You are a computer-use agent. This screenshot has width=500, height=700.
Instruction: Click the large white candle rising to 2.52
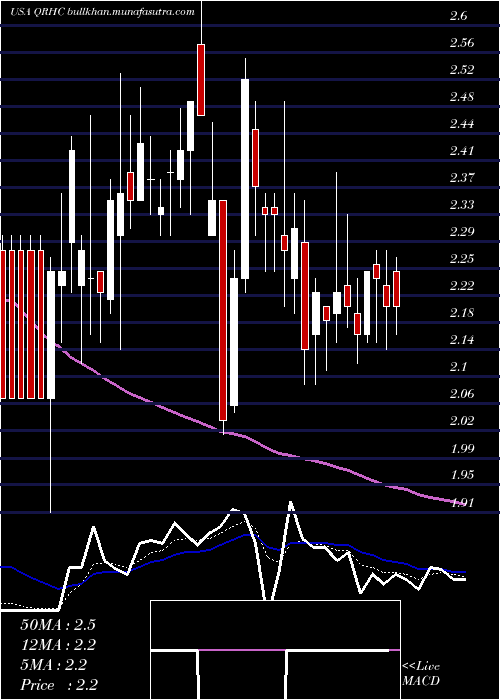pos(245,179)
